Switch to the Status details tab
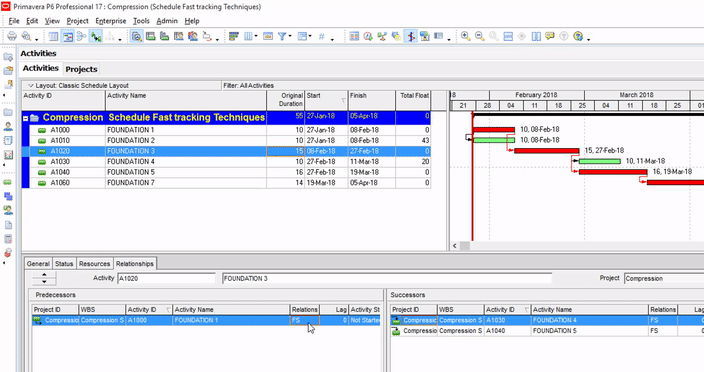The width and height of the screenshot is (704, 372). point(64,263)
